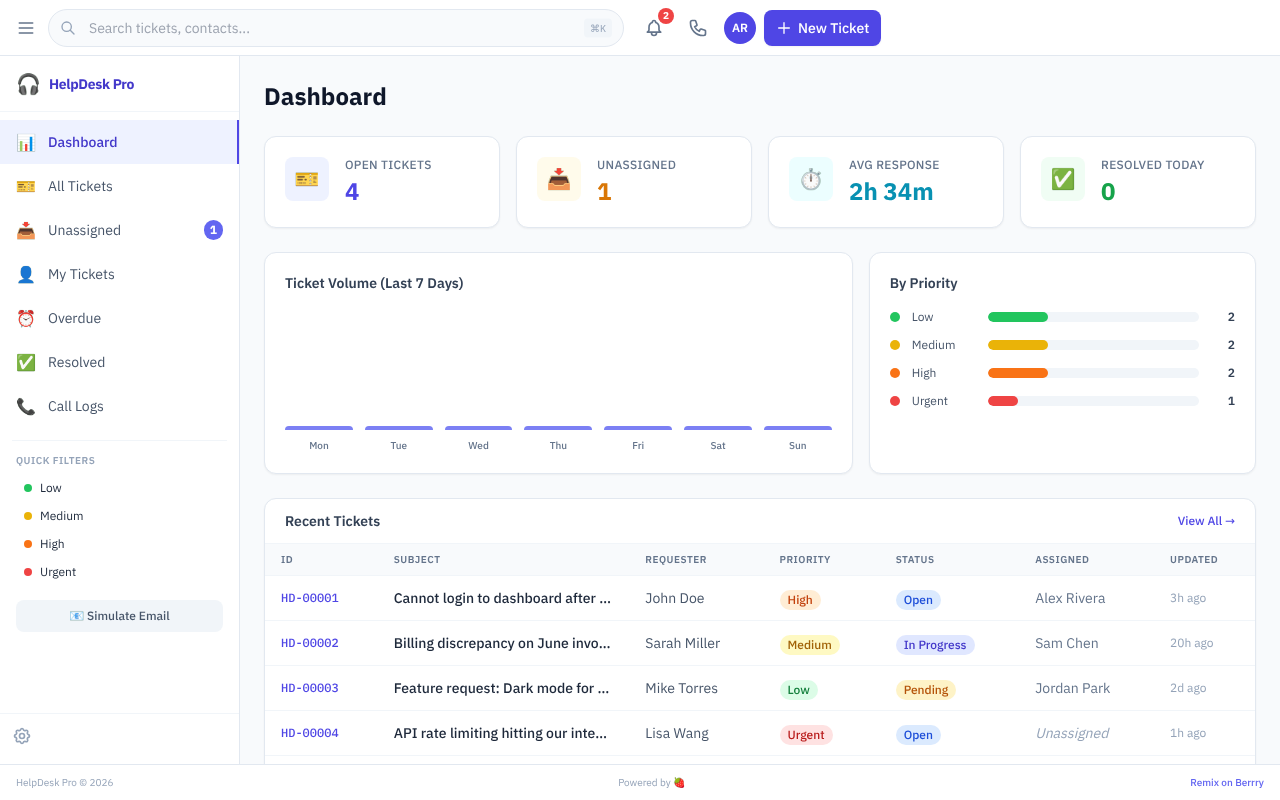
Task: Click the notifications bell icon
Action: click(x=654, y=28)
